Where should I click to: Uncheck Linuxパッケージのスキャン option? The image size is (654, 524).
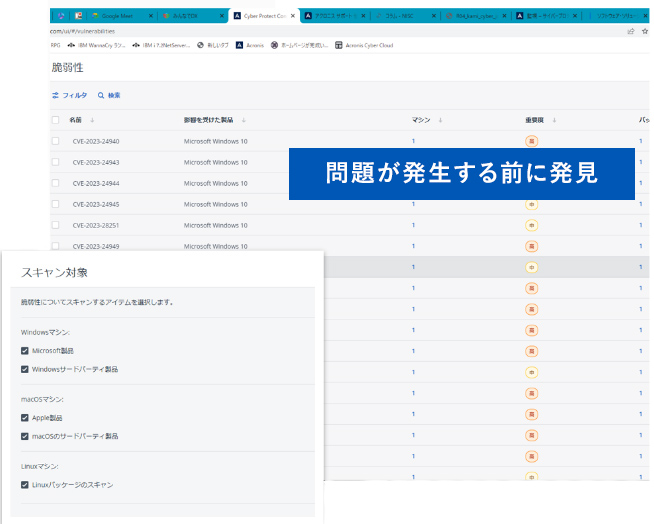[x=25, y=485]
